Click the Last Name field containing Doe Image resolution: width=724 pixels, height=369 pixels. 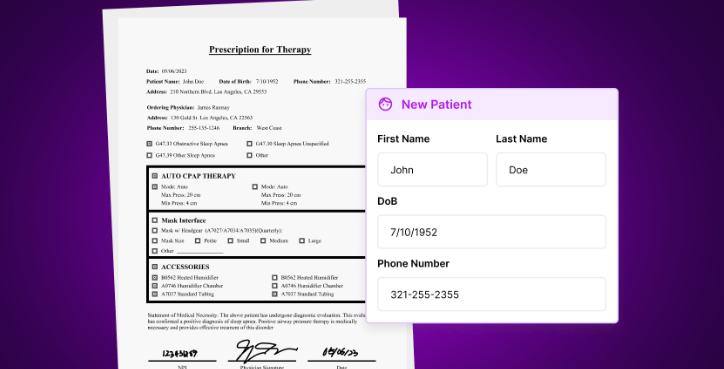coord(551,169)
